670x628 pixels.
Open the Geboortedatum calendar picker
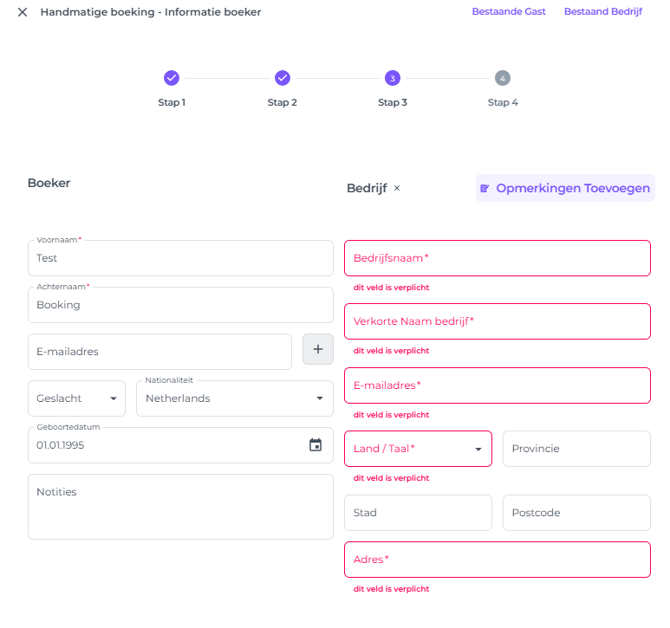click(x=315, y=445)
